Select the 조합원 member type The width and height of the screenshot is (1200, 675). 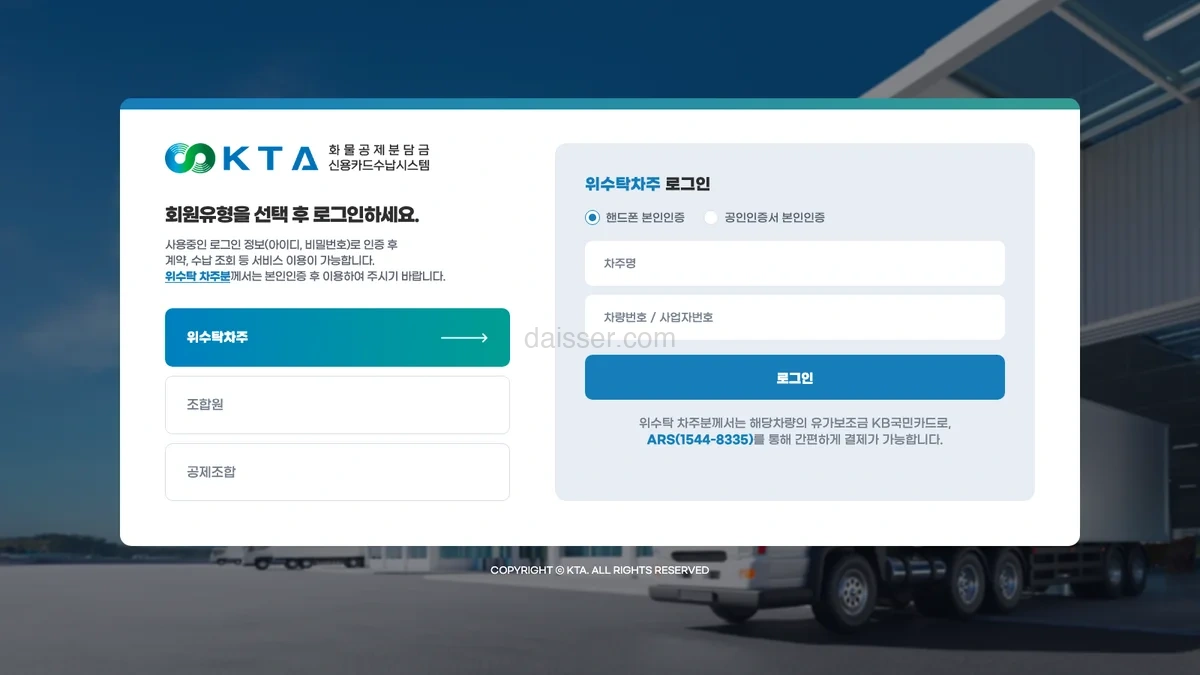[x=337, y=405]
